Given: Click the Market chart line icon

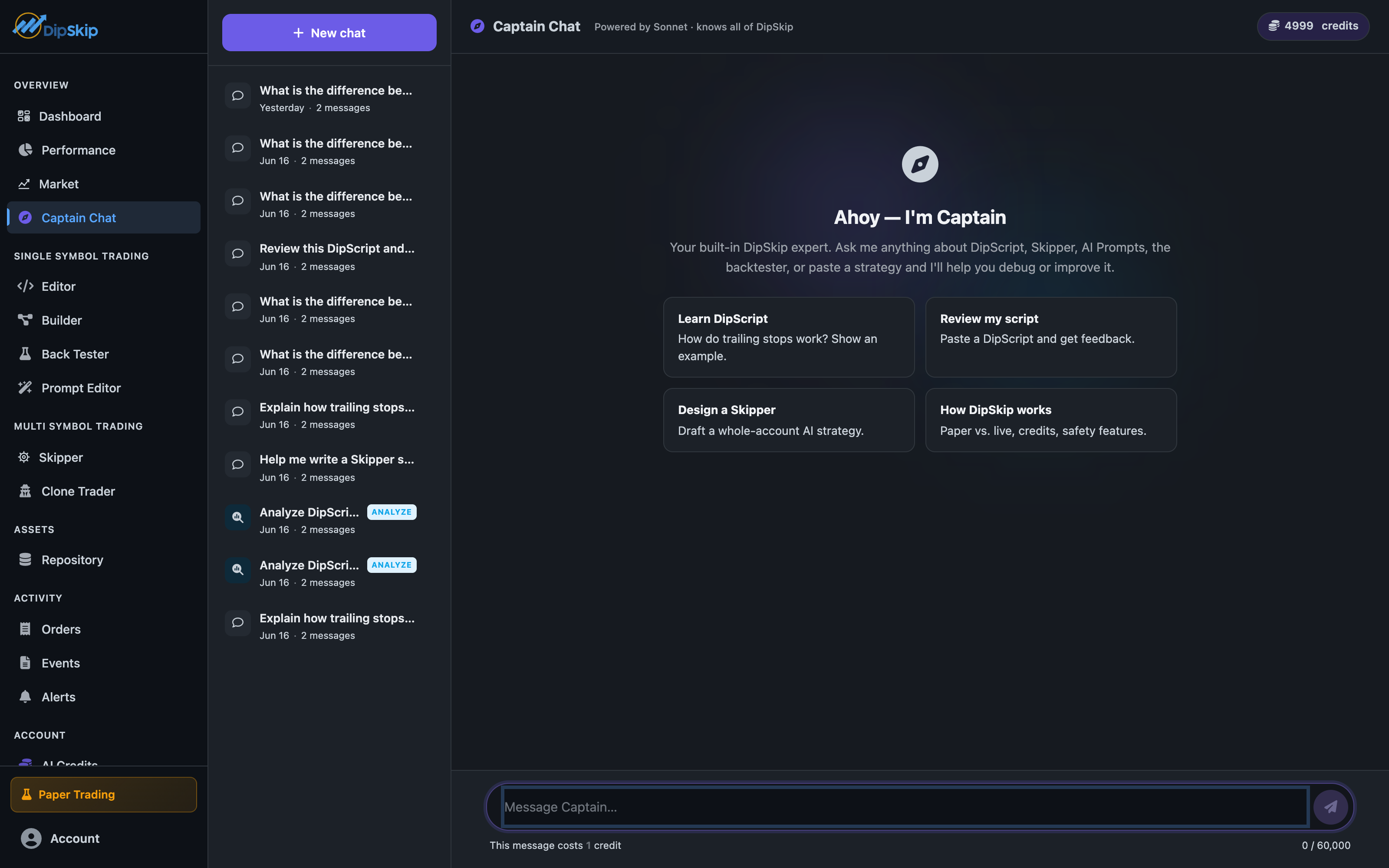Looking at the screenshot, I should click(x=23, y=184).
